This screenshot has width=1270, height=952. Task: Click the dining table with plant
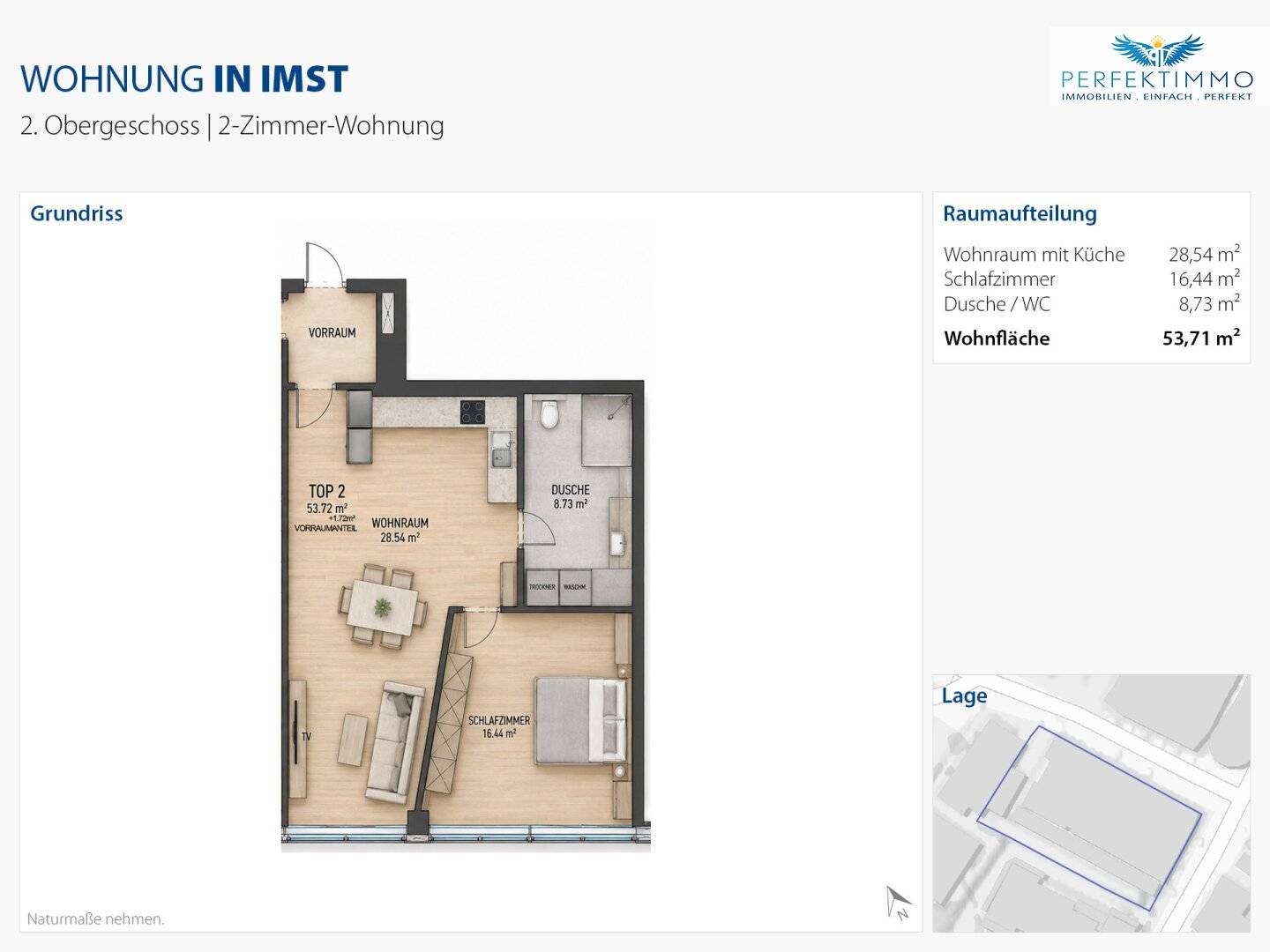(383, 607)
